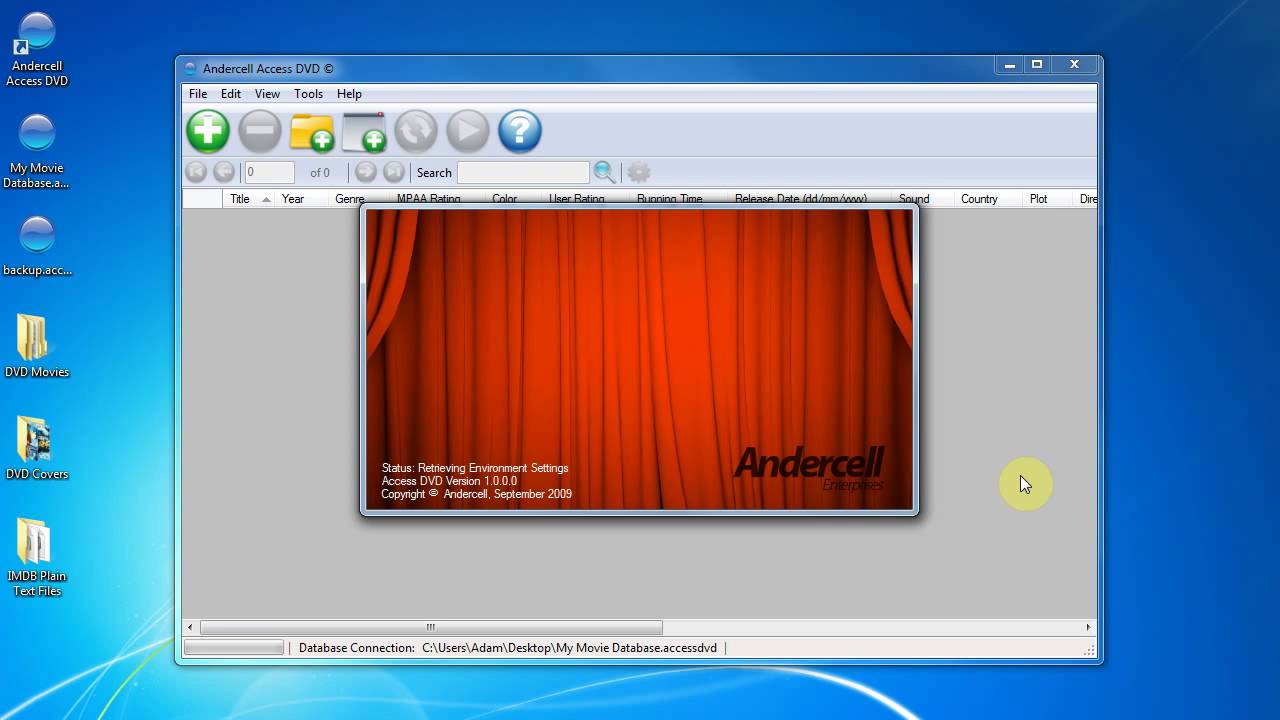Viewport: 1280px width, 720px height.
Task: Click the My Movie Database desktop file
Action: coord(37,152)
